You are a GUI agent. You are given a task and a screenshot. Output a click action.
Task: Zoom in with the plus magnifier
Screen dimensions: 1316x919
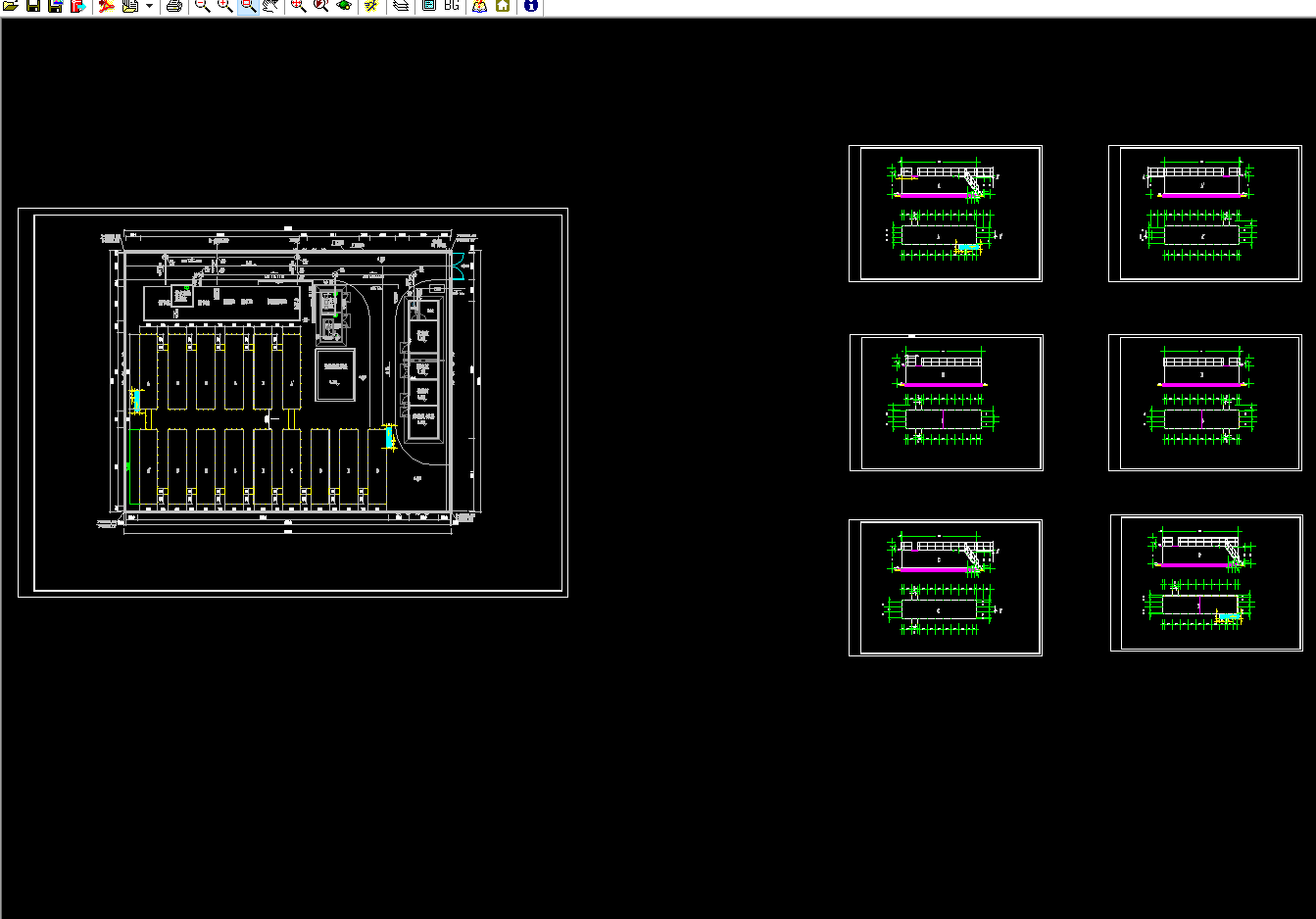pos(225,6)
